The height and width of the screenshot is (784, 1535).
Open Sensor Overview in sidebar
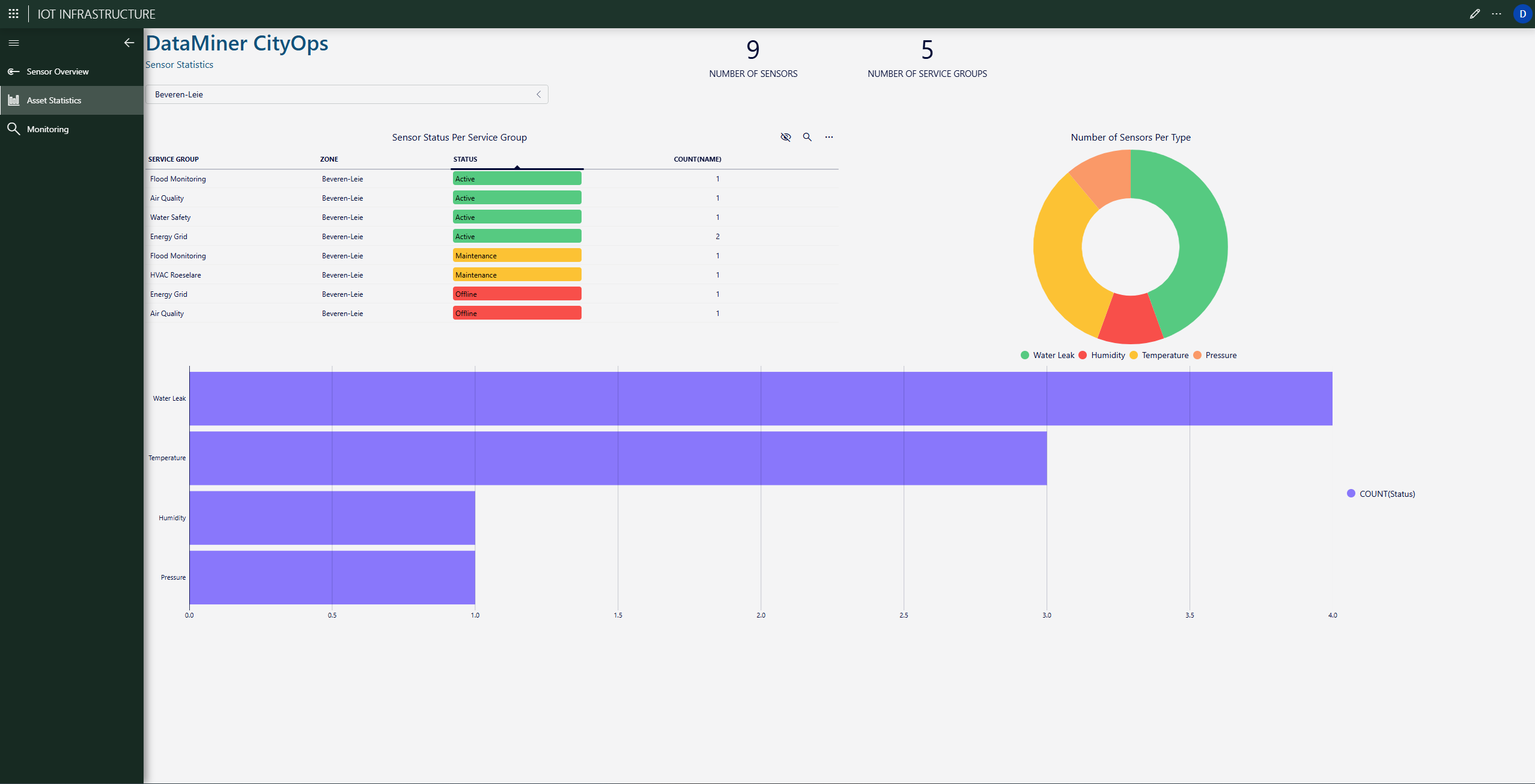pyautogui.click(x=57, y=71)
